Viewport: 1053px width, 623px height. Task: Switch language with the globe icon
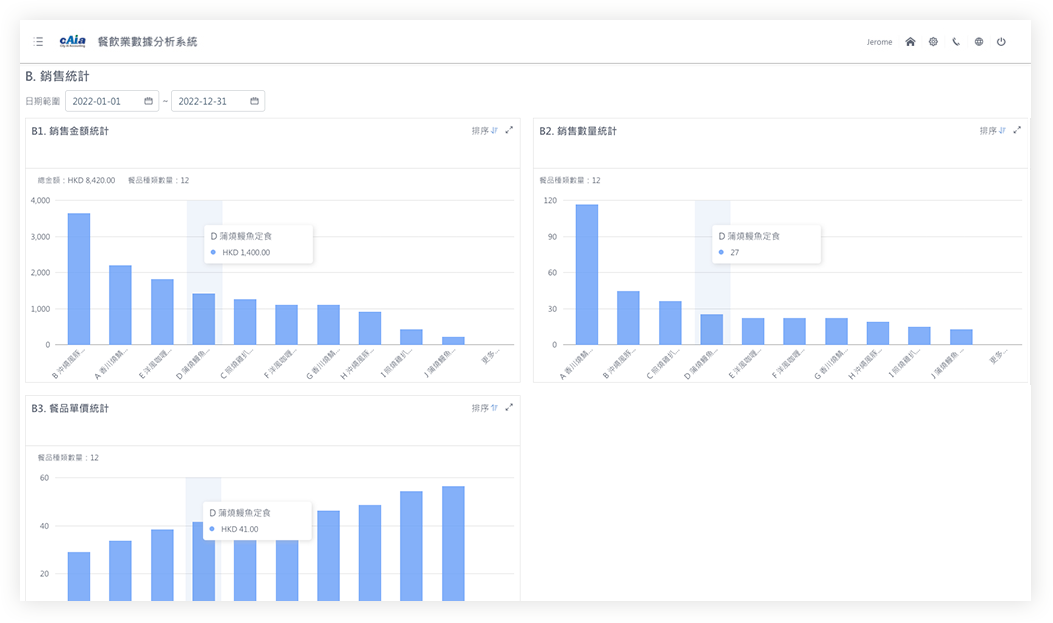click(978, 42)
